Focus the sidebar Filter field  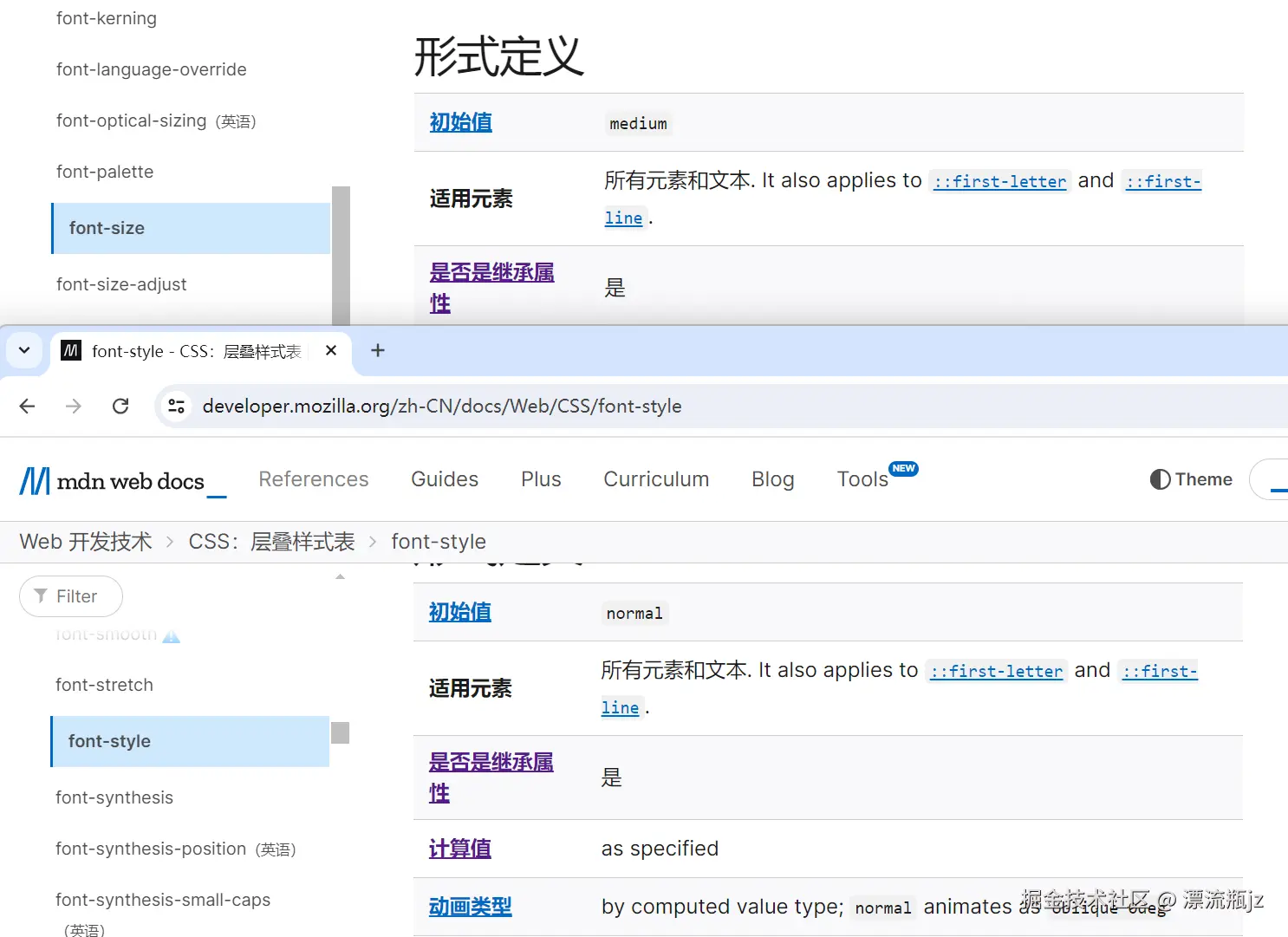(71, 596)
